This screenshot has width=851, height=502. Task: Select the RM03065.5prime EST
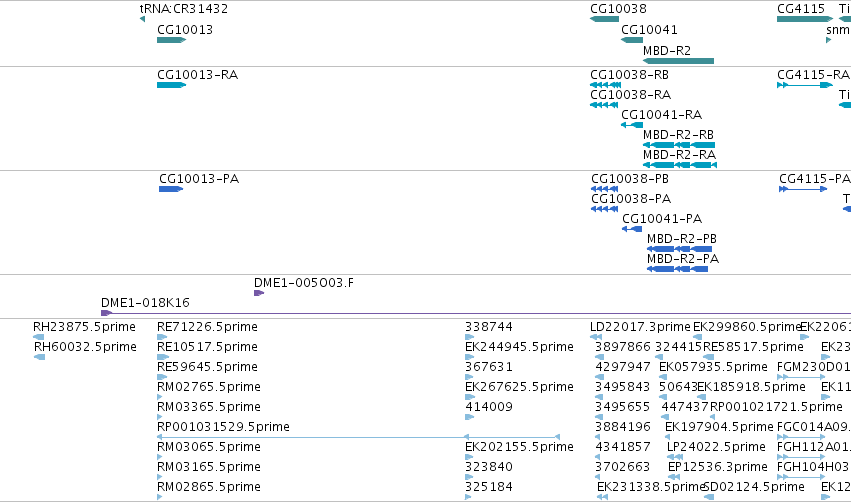[160, 457]
